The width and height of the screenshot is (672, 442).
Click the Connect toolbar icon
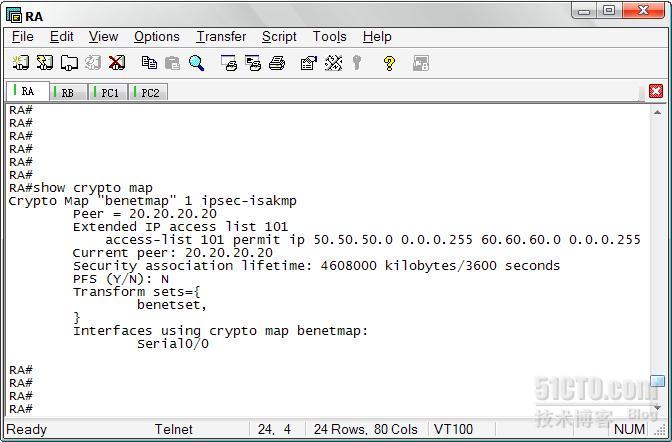20,63
